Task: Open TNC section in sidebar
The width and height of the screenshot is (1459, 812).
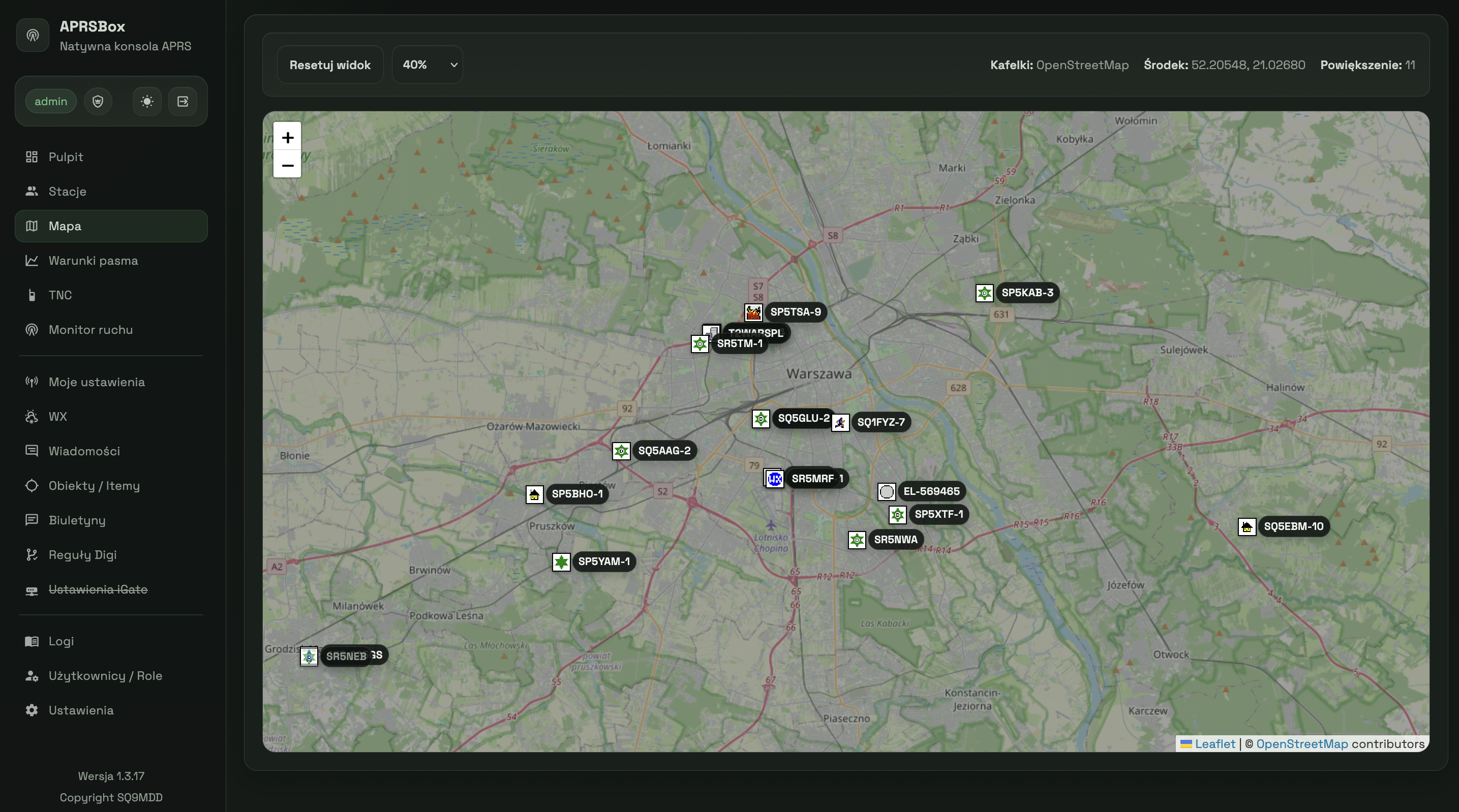Action: click(x=60, y=295)
